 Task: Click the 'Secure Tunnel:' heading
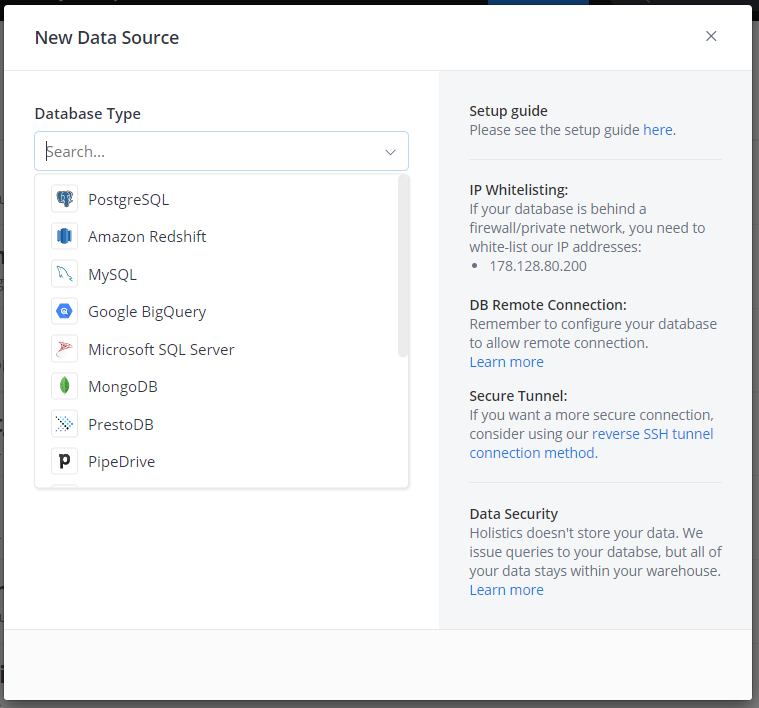(518, 396)
